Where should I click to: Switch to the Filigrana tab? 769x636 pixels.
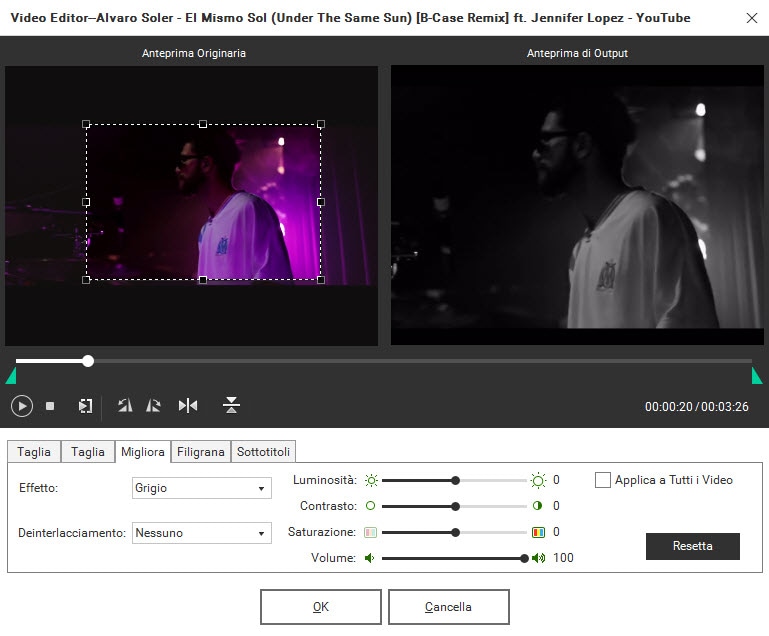tap(201, 452)
